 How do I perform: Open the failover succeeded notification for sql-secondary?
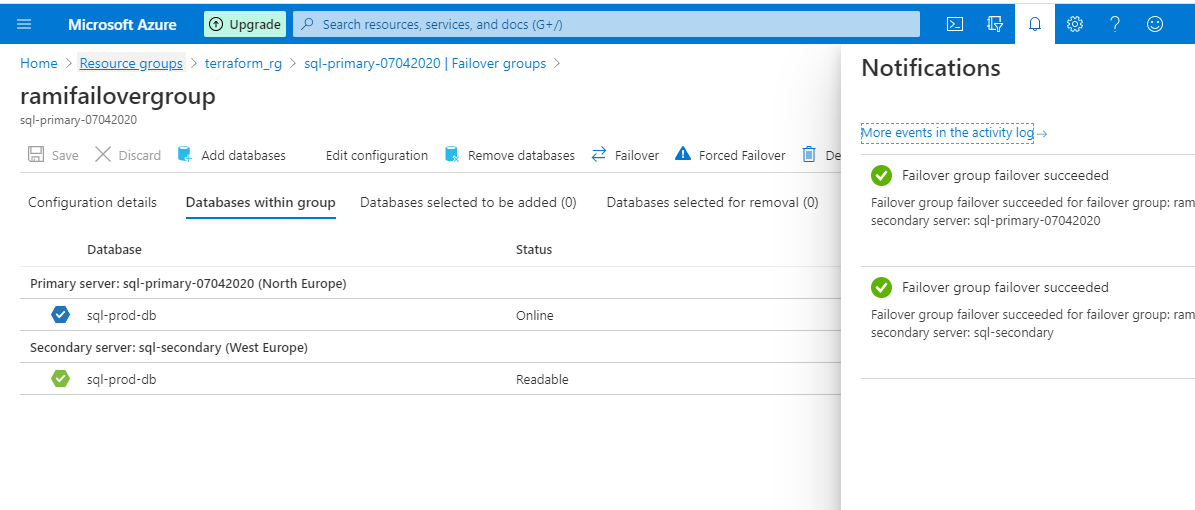pyautogui.click(x=1028, y=322)
